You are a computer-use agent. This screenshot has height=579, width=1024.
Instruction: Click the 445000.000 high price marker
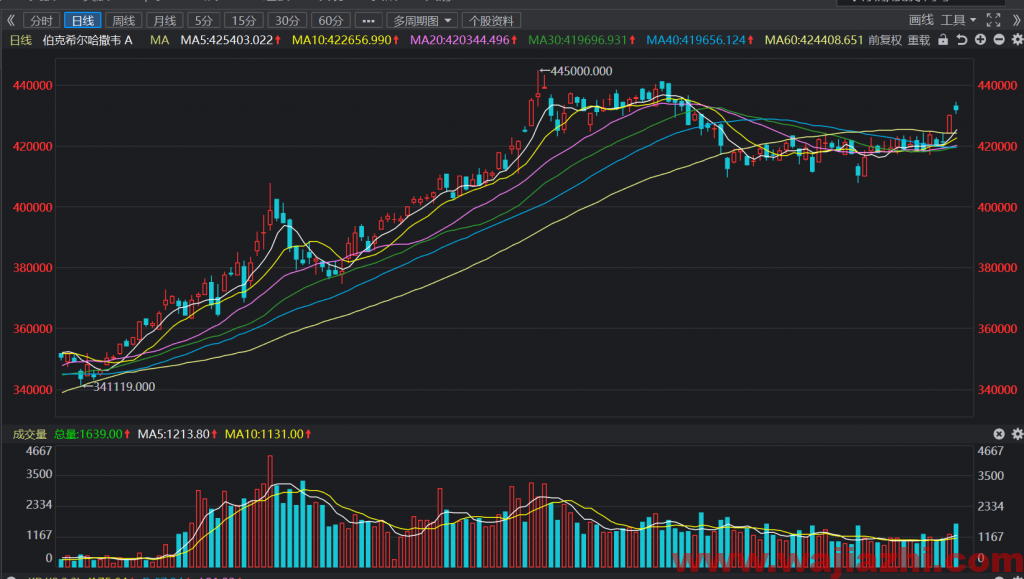pos(582,71)
